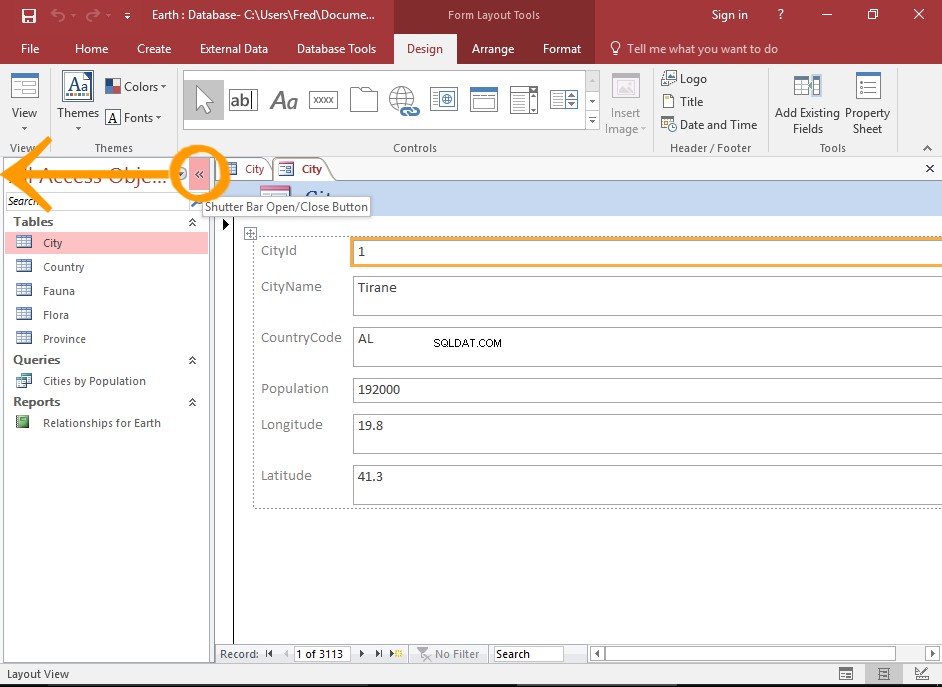Create a new blank record
Image resolution: width=942 pixels, height=687 pixels.
[x=396, y=653]
